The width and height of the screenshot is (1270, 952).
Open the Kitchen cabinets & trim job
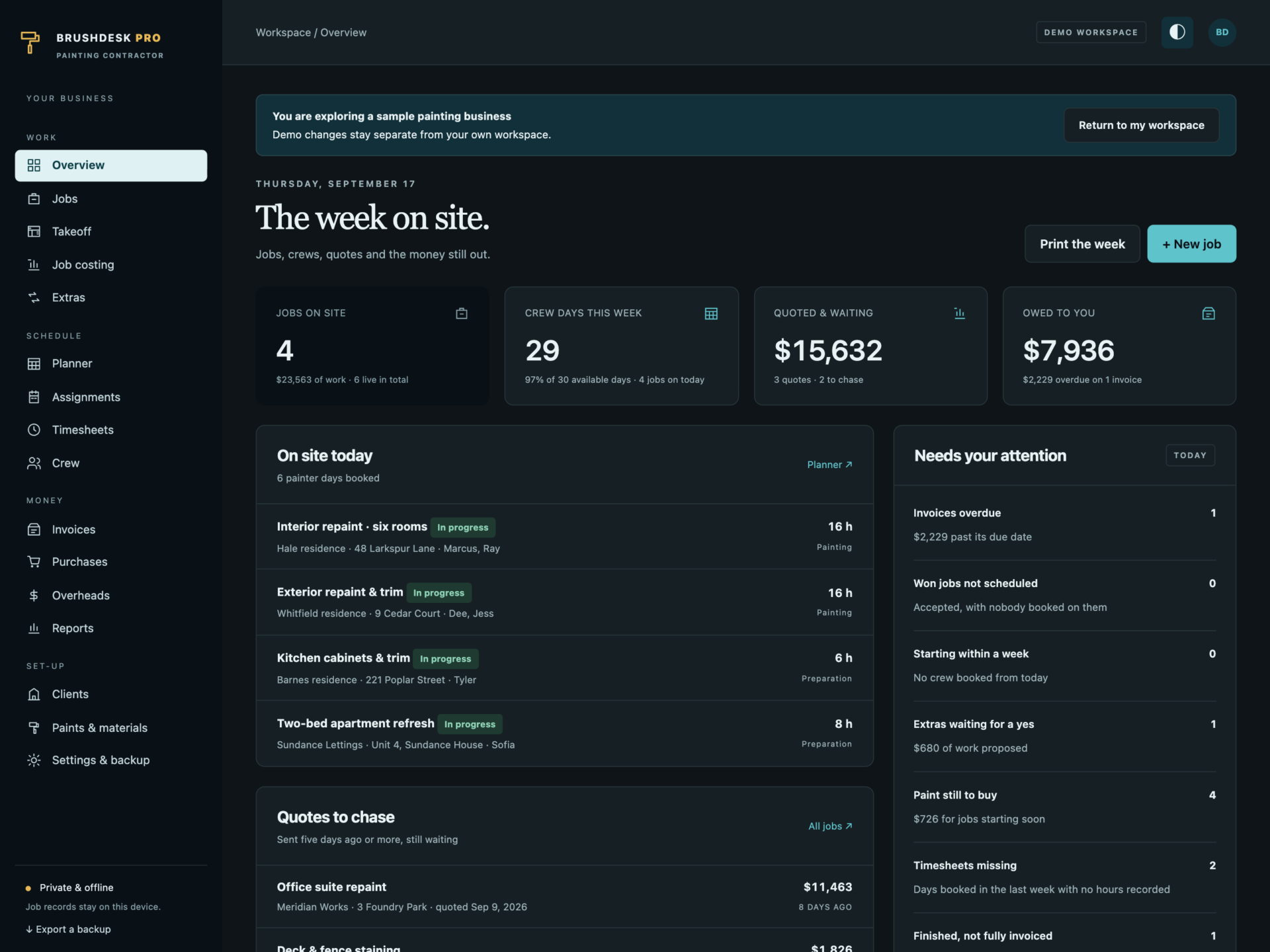pyautogui.click(x=564, y=668)
